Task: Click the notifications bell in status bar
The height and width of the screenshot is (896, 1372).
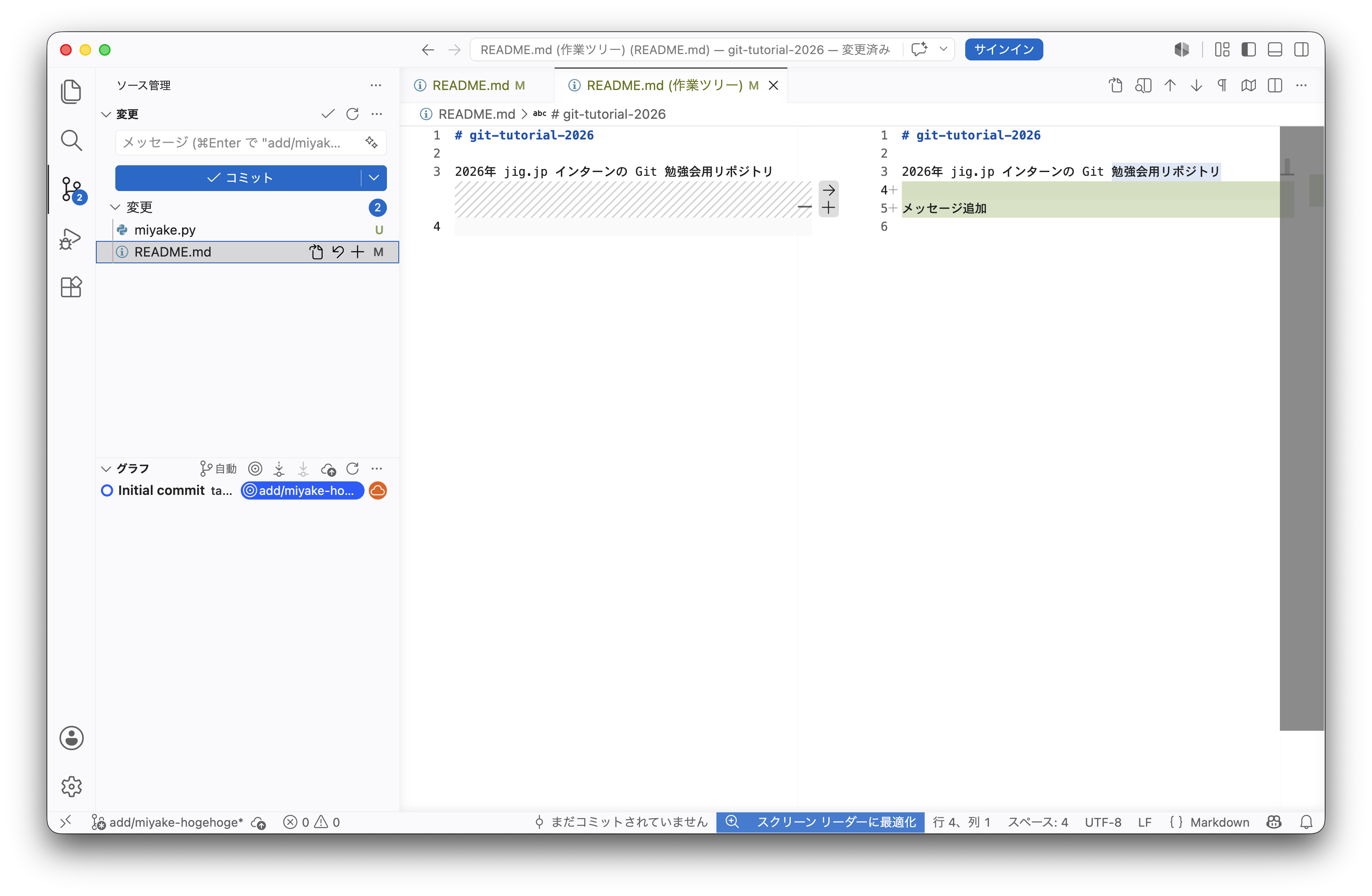Action: tap(1306, 822)
